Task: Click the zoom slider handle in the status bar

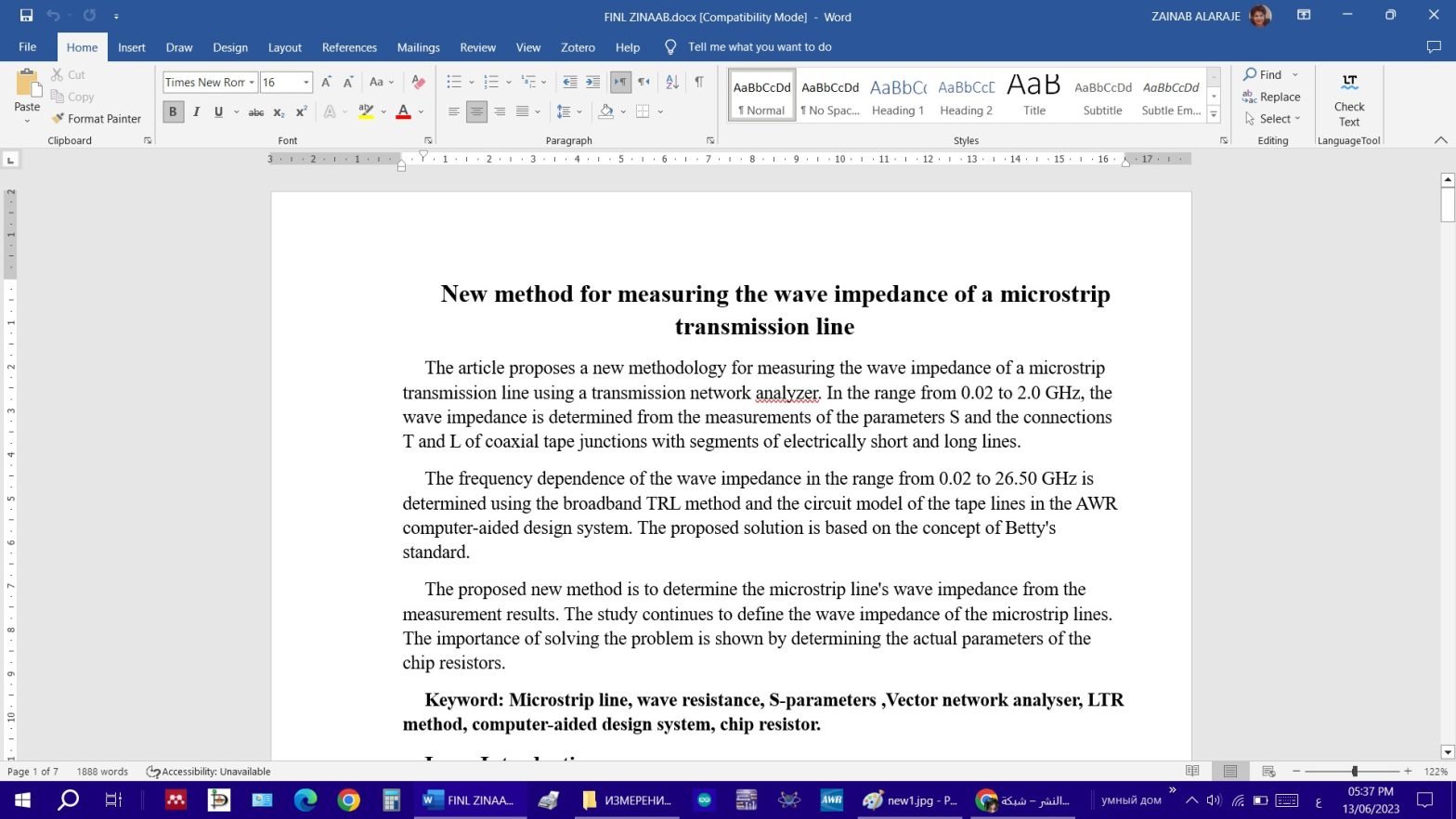Action: [x=1355, y=772]
